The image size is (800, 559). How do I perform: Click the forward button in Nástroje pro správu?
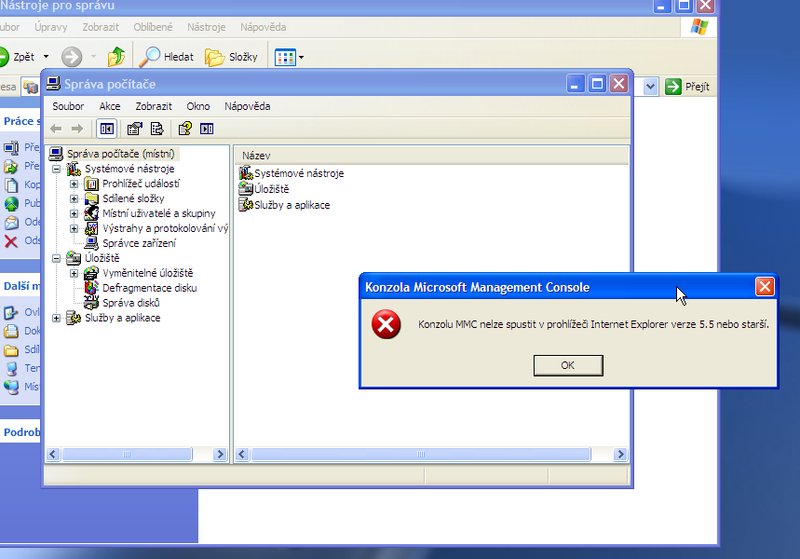click(71, 57)
